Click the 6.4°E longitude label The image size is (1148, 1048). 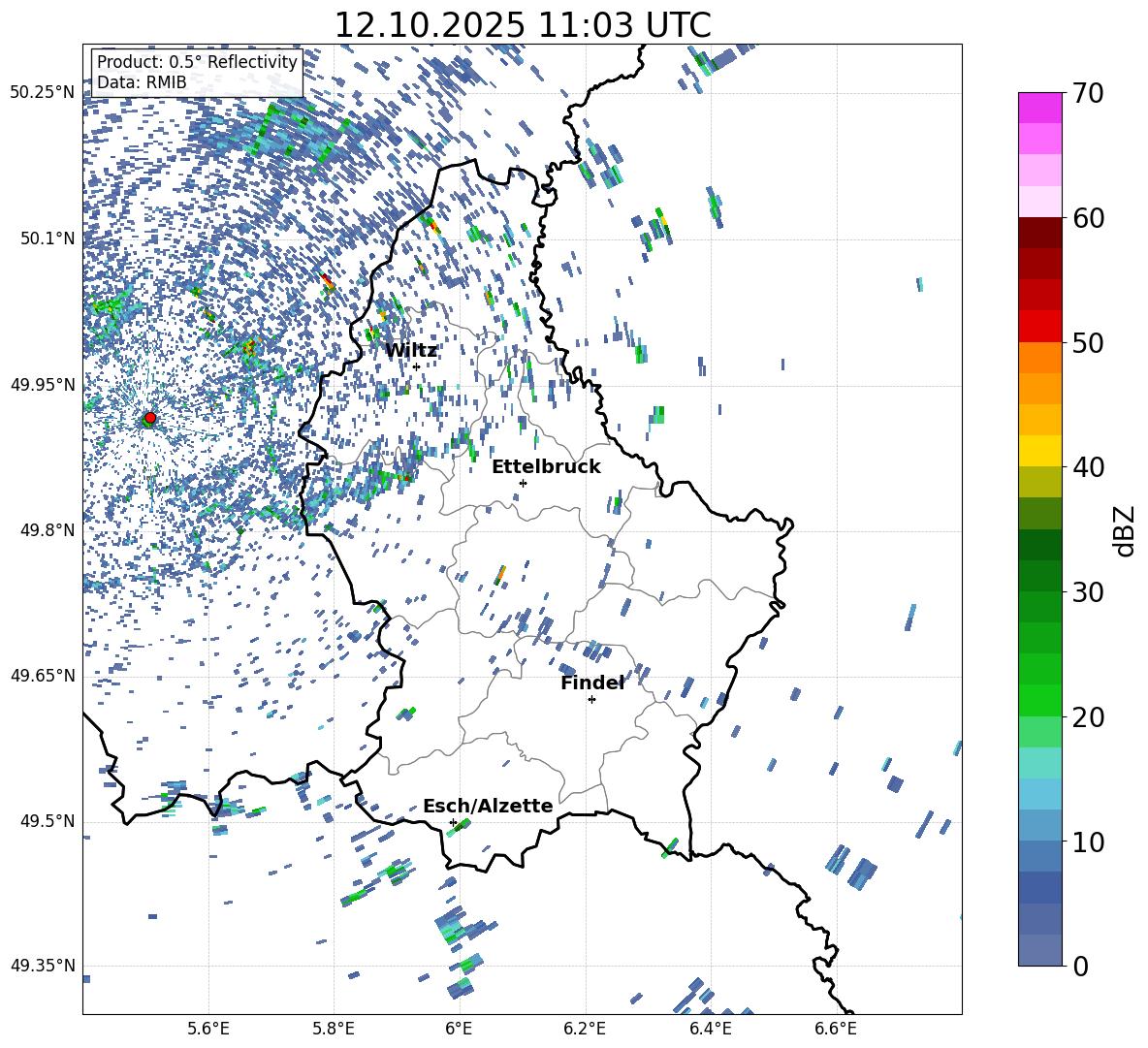coord(710,1029)
